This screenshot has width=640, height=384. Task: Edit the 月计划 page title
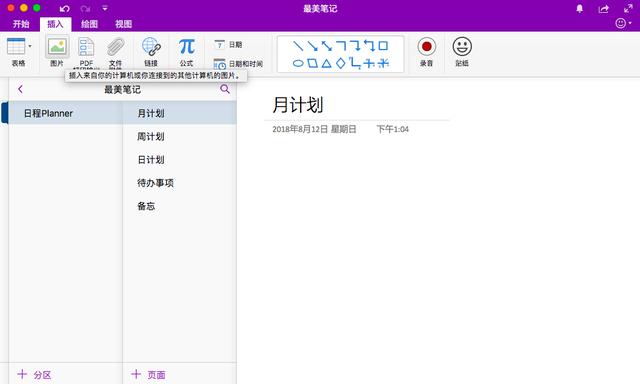[298, 105]
